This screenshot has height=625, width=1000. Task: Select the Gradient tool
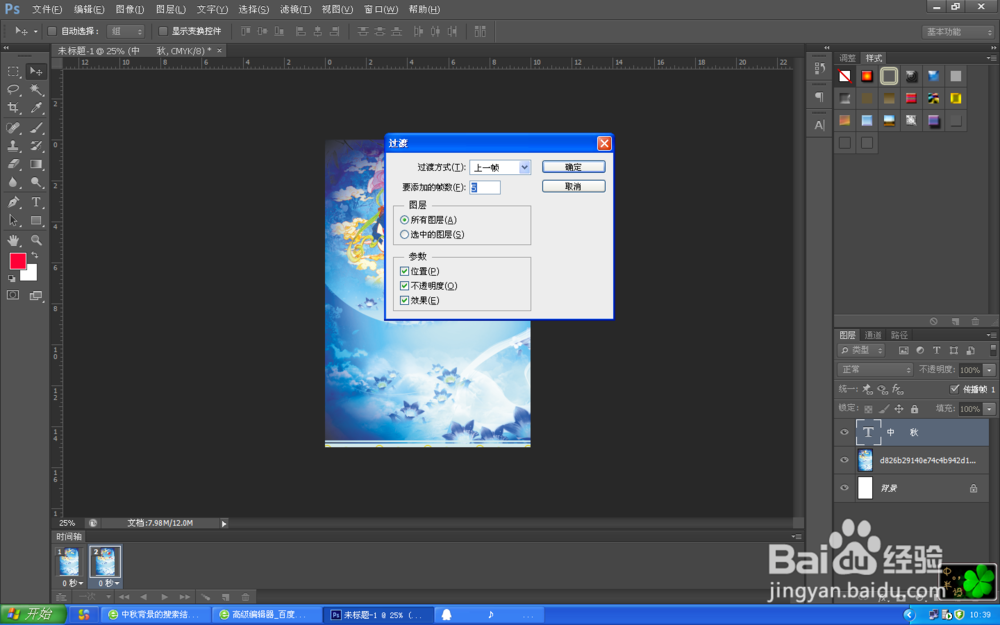pyautogui.click(x=36, y=165)
